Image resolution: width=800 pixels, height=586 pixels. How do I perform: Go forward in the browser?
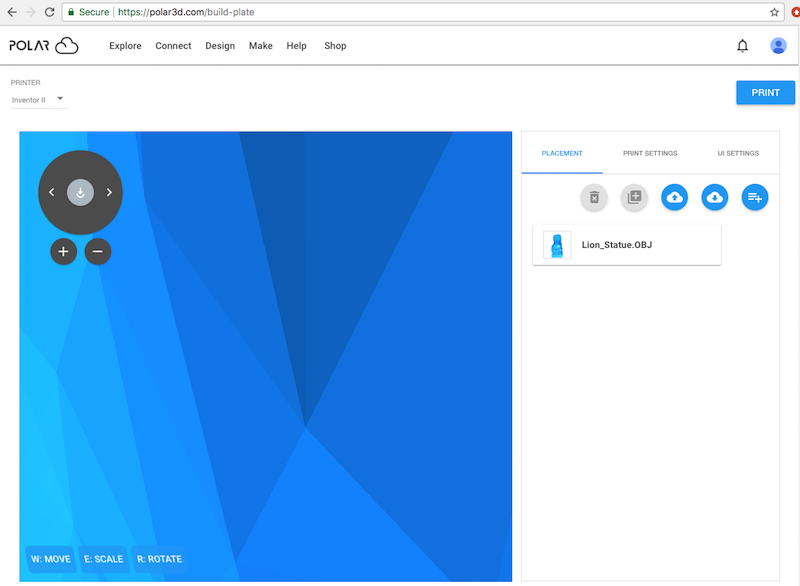coord(31,12)
